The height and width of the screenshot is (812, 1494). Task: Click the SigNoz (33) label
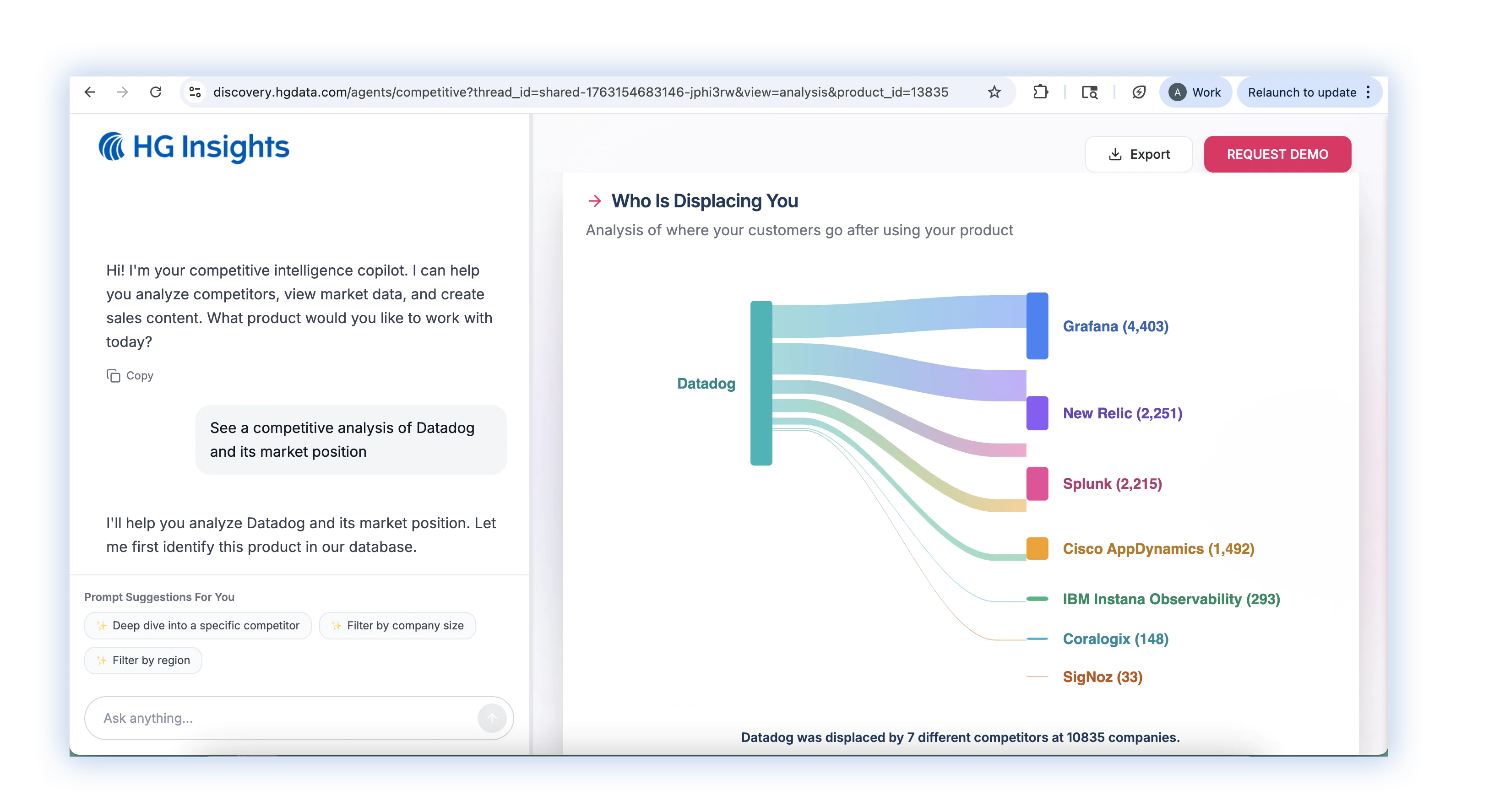[x=1103, y=677]
